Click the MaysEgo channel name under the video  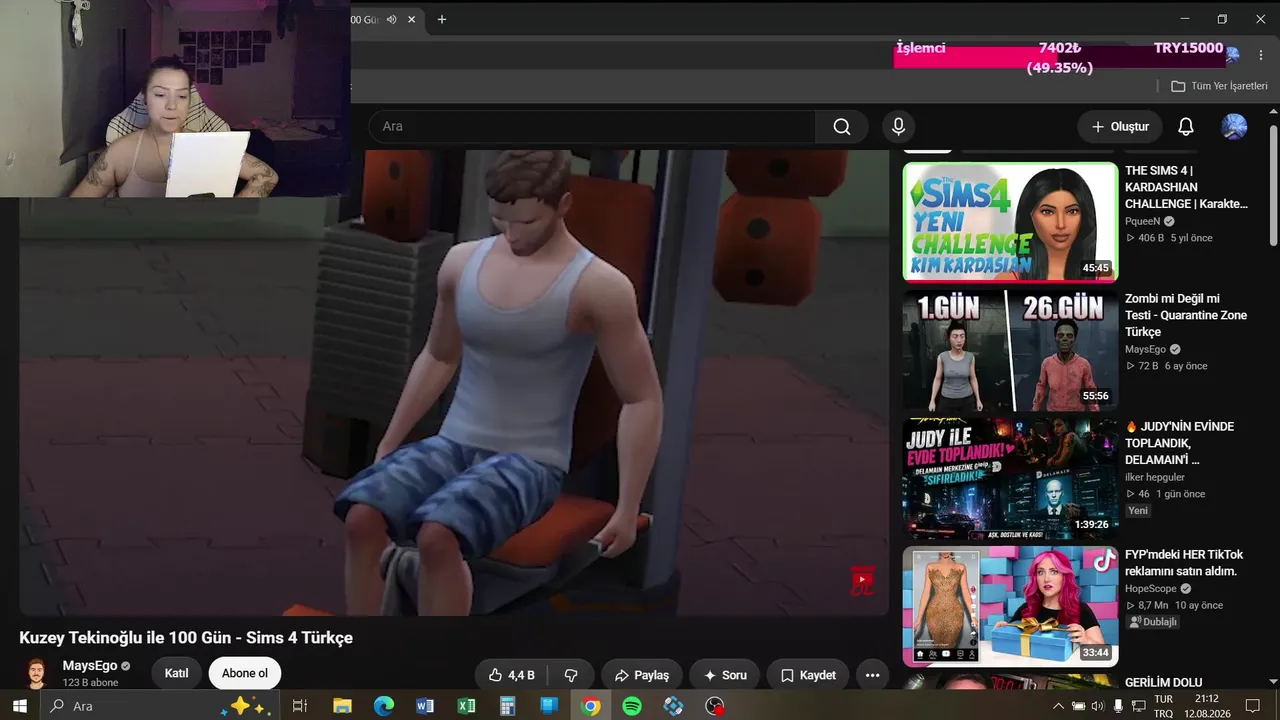coord(90,666)
